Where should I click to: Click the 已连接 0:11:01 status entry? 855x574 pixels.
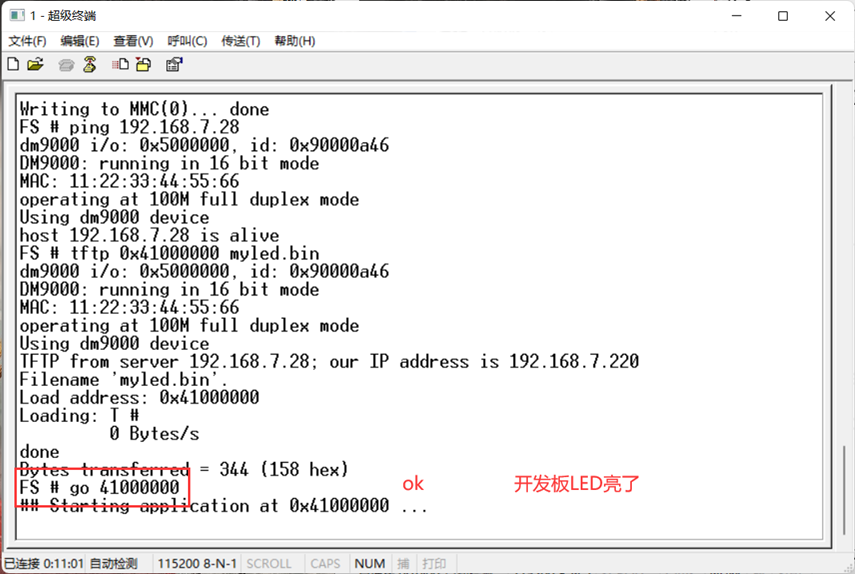(x=44, y=563)
